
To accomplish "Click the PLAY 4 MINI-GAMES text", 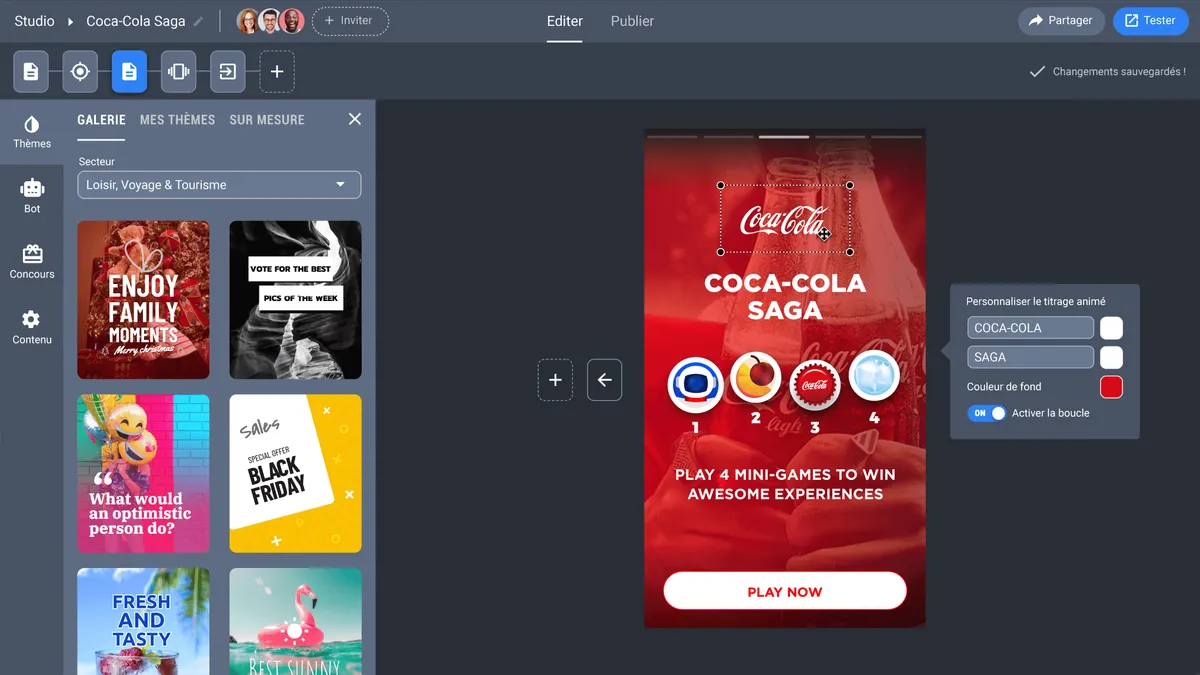I will coord(785,484).
